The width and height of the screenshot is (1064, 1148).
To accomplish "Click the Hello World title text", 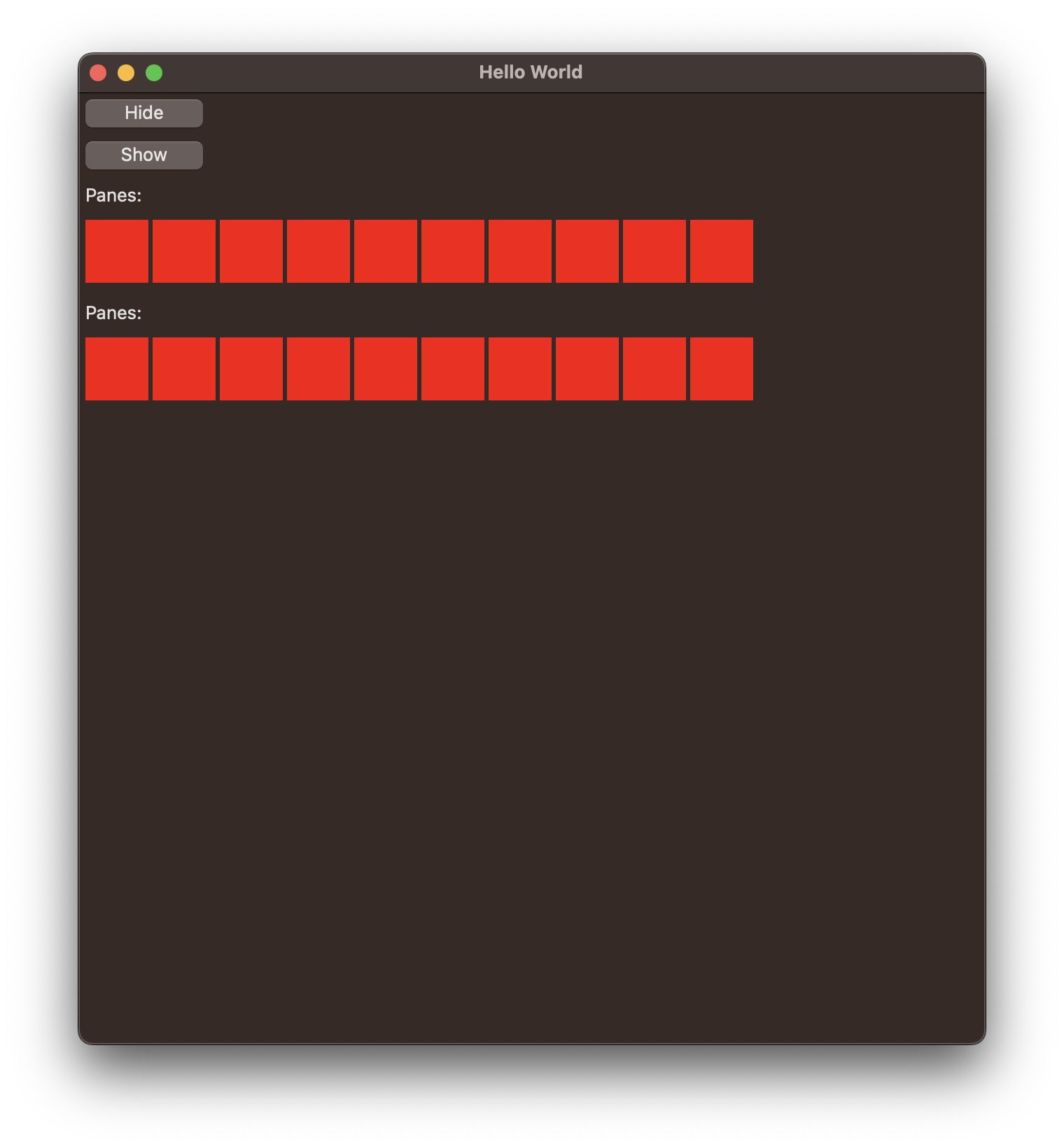I will (x=531, y=72).
